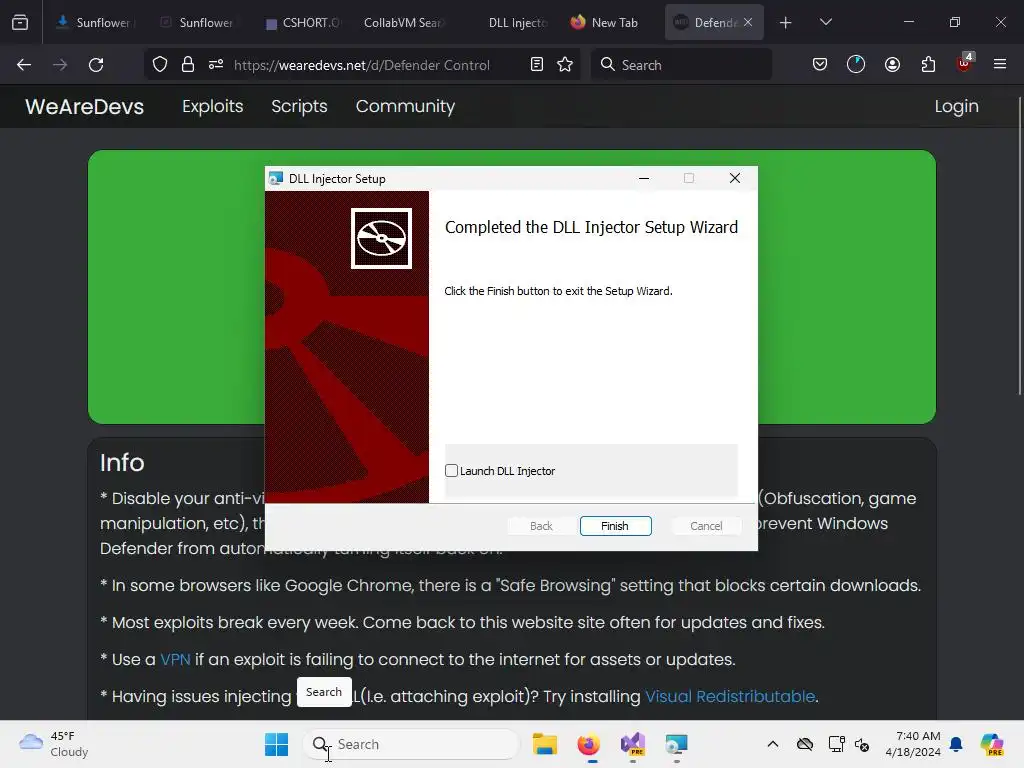Save the page to Pocket

point(820,65)
